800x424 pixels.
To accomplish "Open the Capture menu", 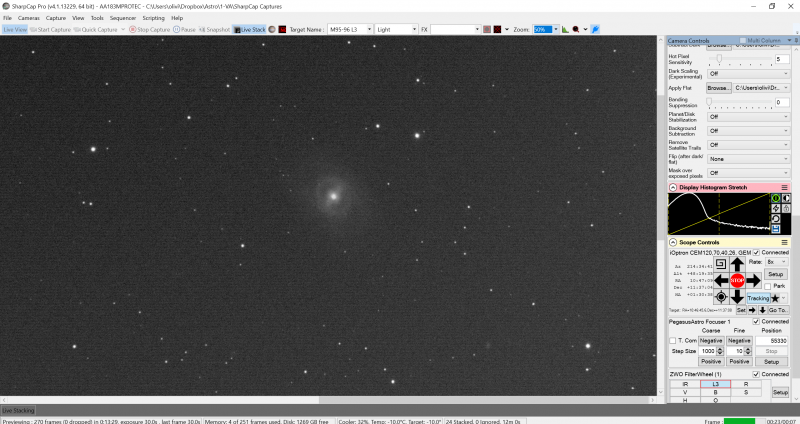I will pyautogui.click(x=56, y=18).
